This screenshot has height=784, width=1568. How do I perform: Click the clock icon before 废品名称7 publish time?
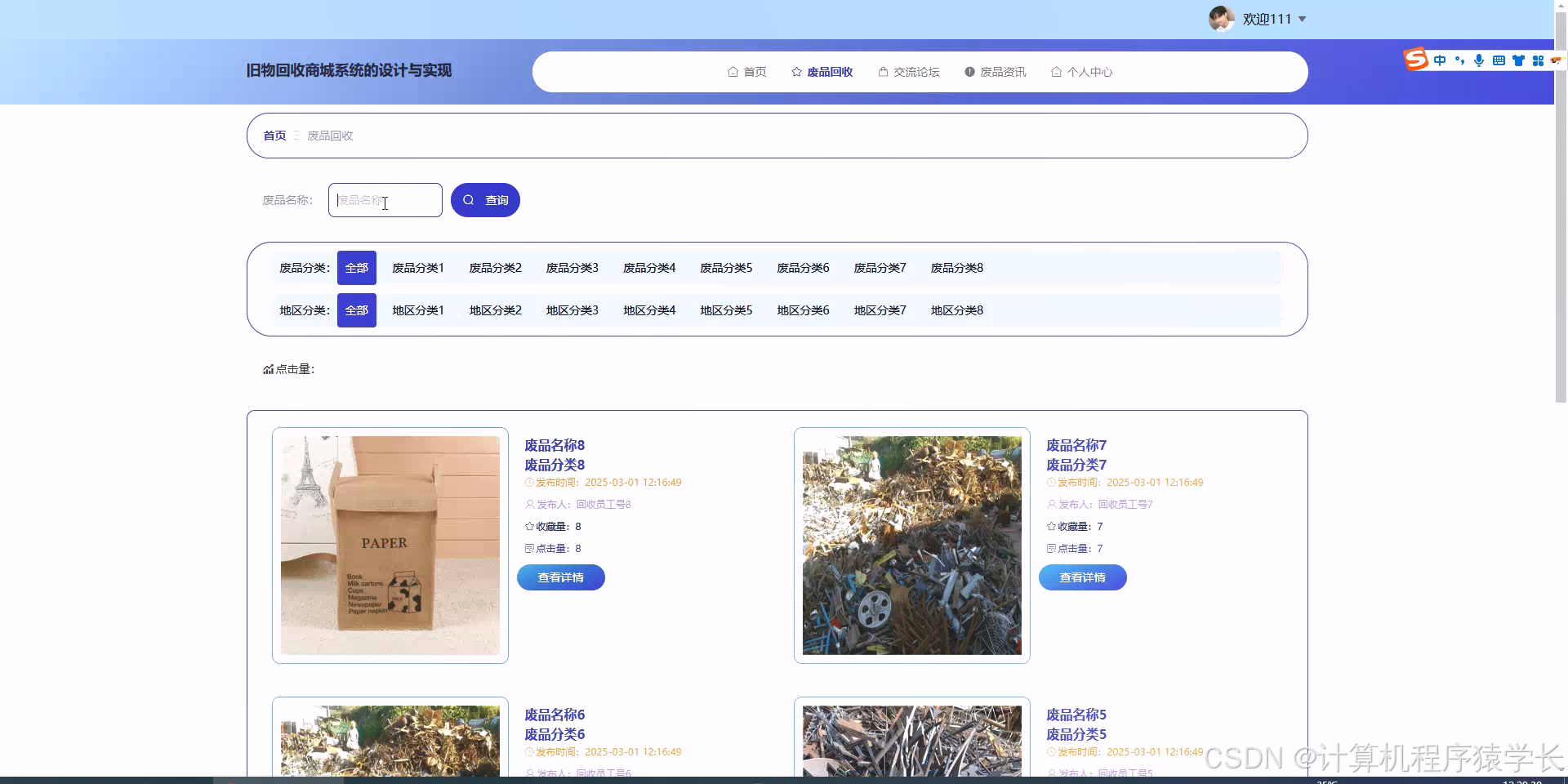pos(1051,482)
